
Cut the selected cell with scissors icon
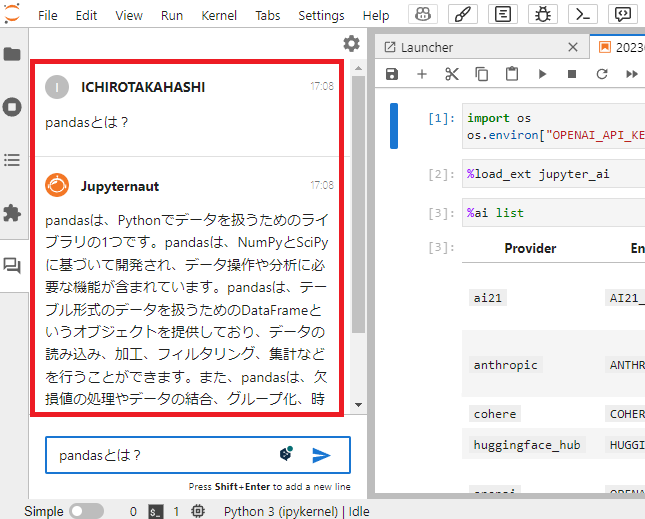451,74
